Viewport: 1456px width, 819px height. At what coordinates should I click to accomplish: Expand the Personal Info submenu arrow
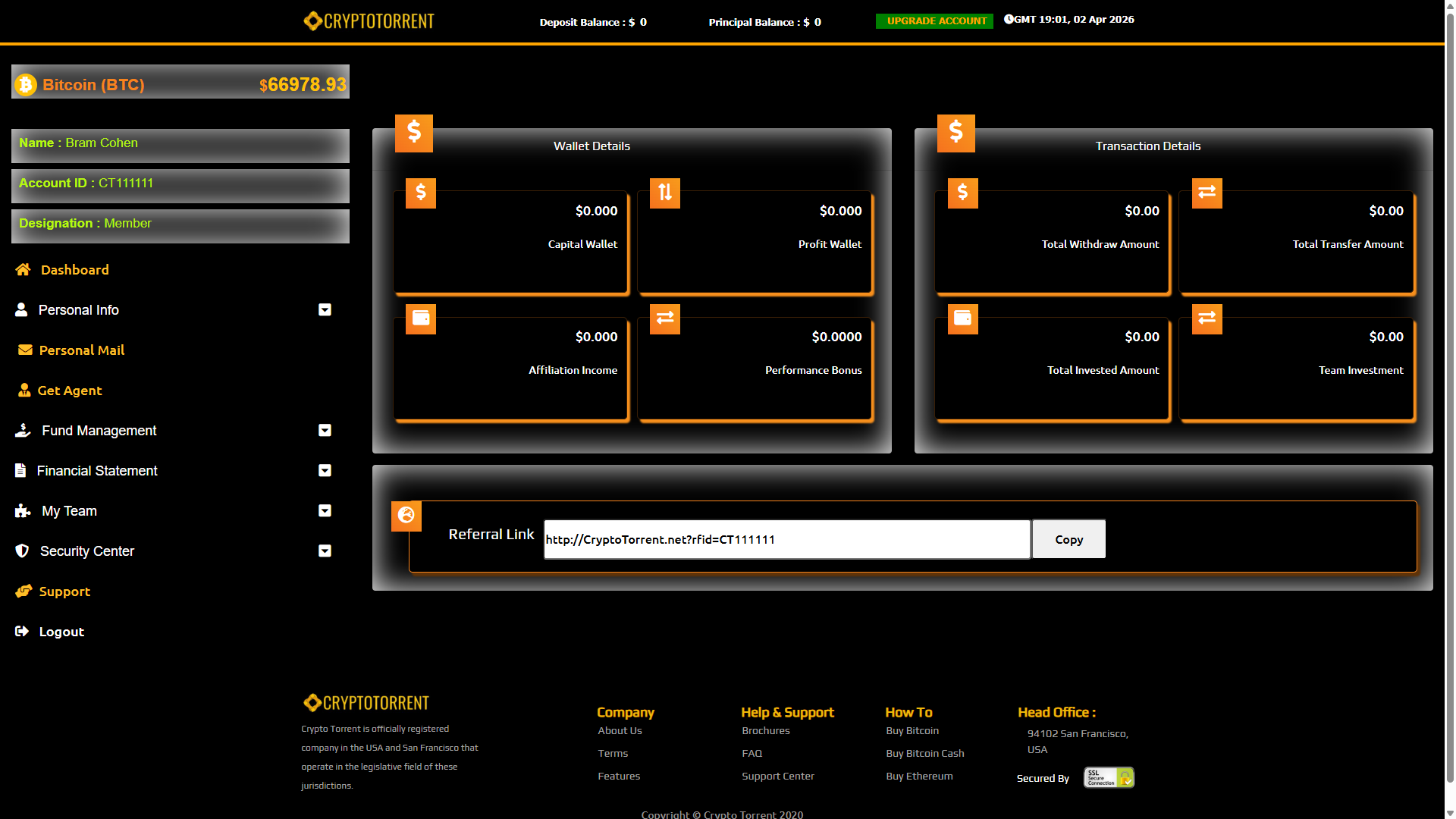click(325, 309)
